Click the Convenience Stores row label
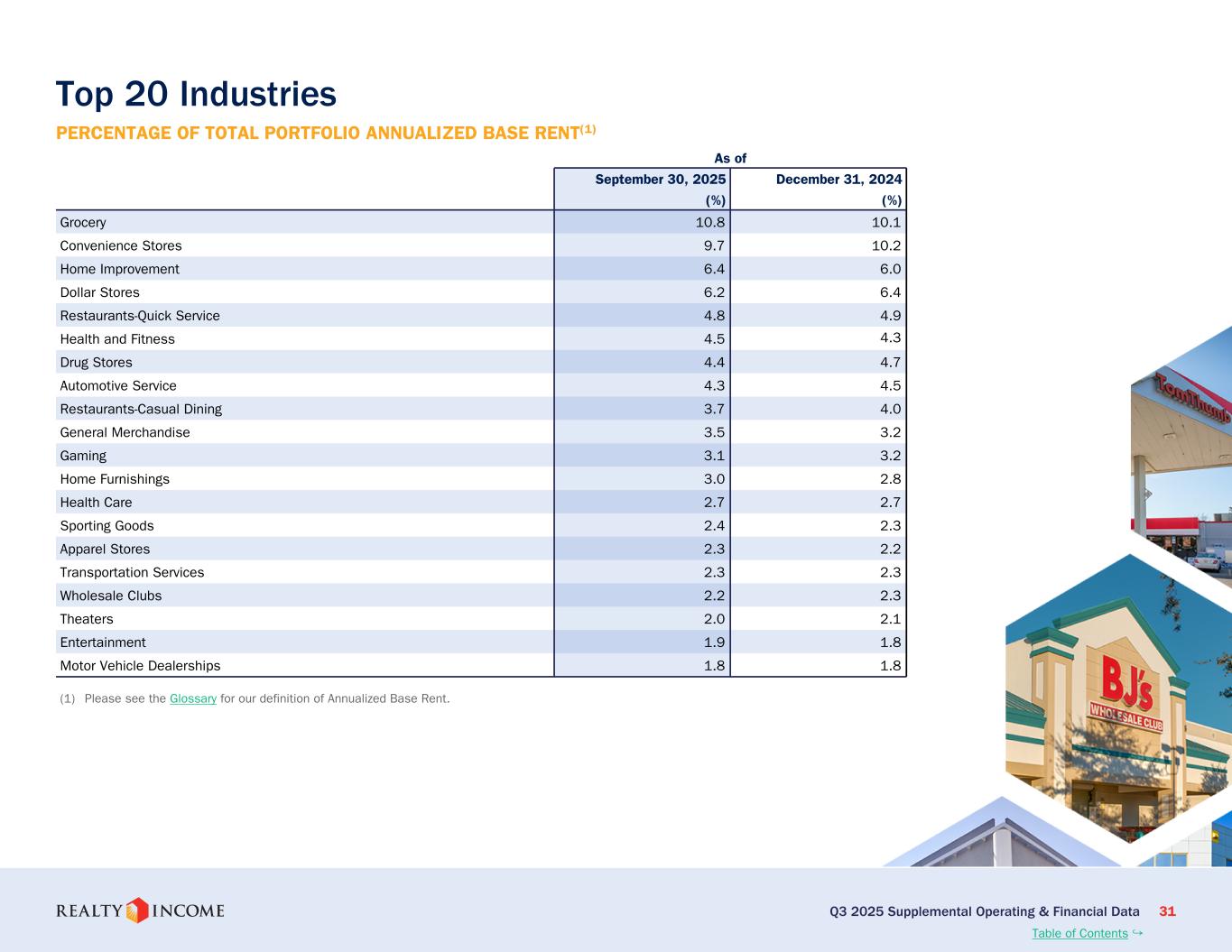 (x=121, y=246)
